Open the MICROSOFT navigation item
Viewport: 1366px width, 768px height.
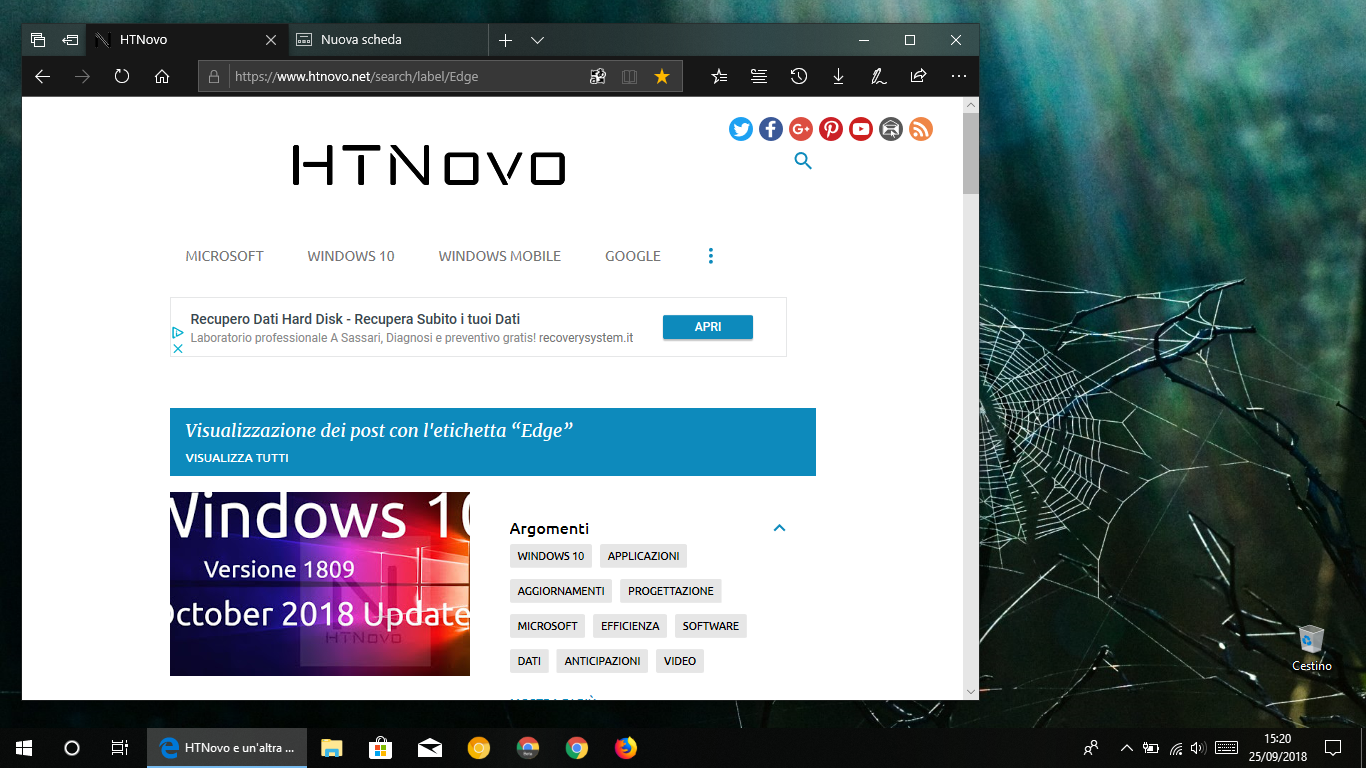pyautogui.click(x=225, y=256)
